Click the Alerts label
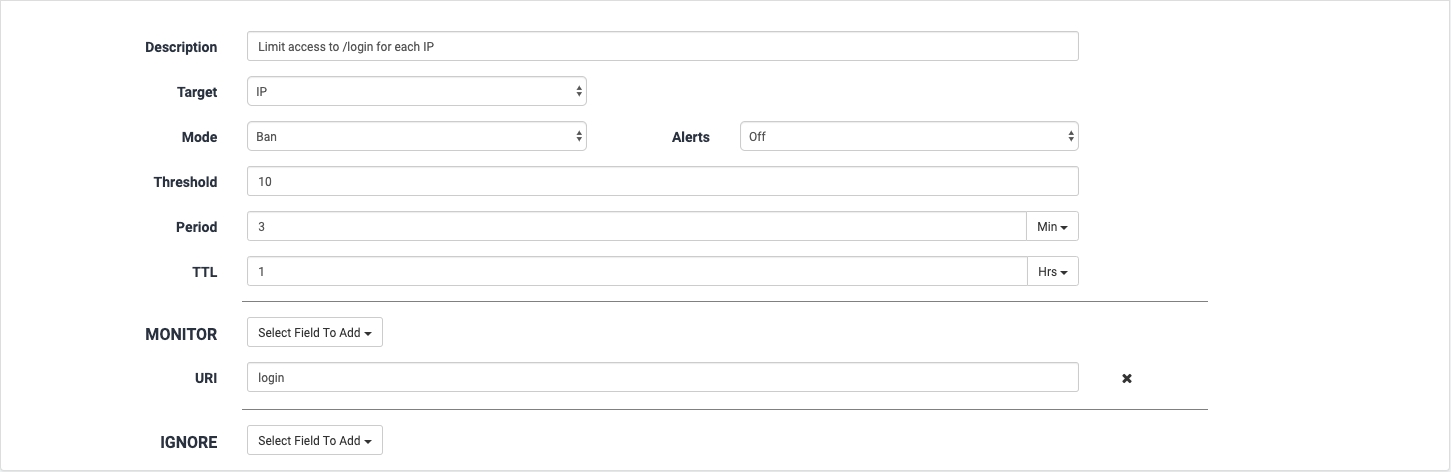This screenshot has width=1451, height=472. [690, 137]
